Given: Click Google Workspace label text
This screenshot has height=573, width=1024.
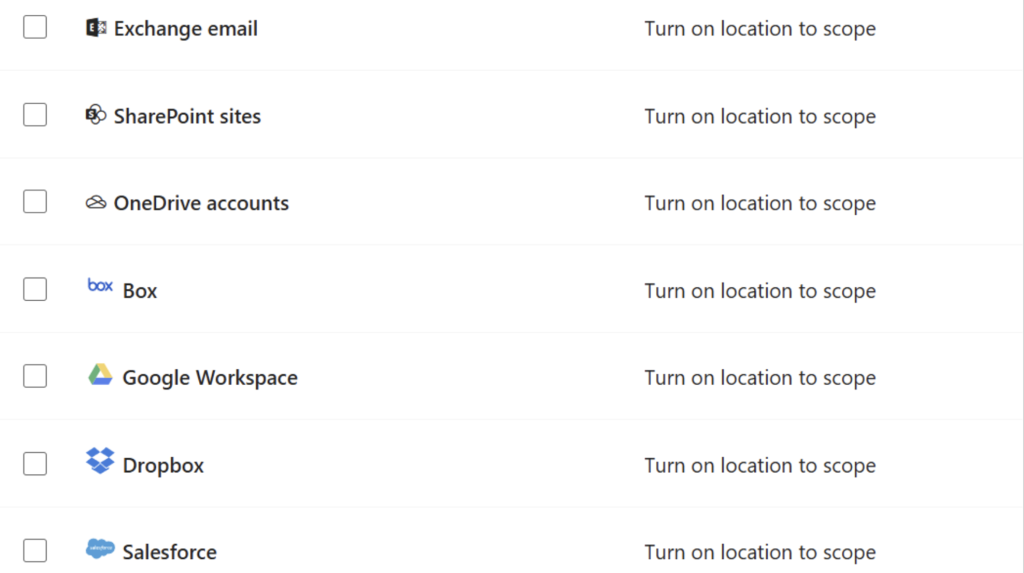Looking at the screenshot, I should (210, 378).
